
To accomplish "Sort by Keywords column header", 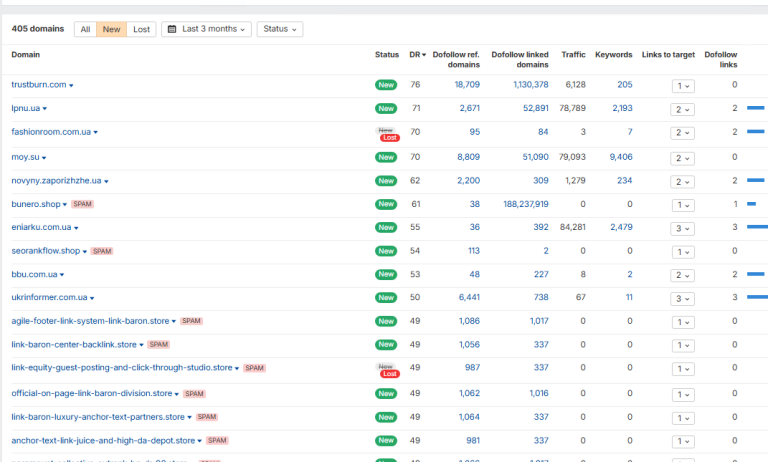I will pos(613,55).
